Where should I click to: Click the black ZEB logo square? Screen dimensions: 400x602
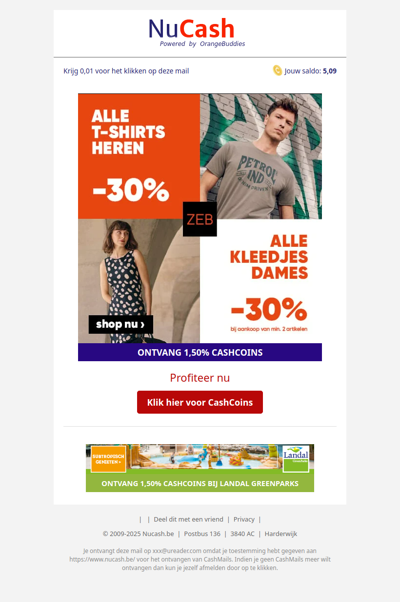click(200, 219)
